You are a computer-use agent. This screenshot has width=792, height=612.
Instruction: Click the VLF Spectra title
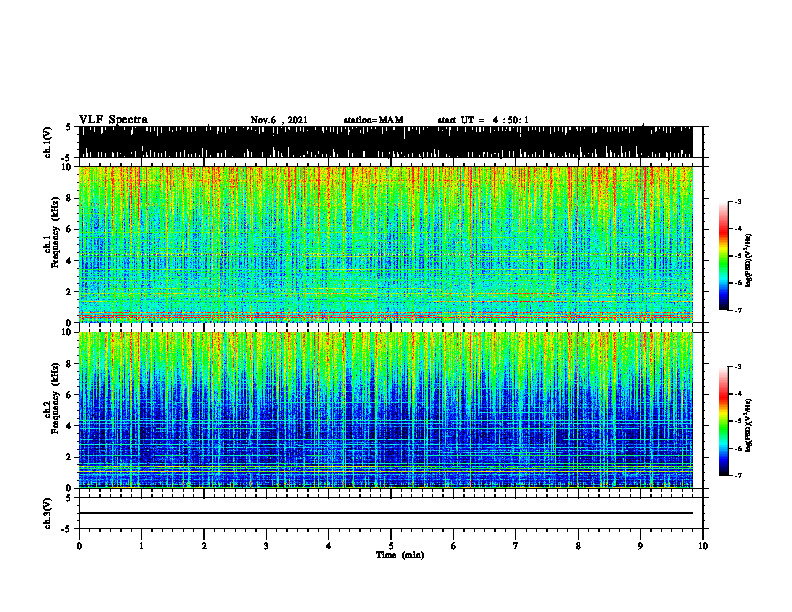(x=113, y=120)
